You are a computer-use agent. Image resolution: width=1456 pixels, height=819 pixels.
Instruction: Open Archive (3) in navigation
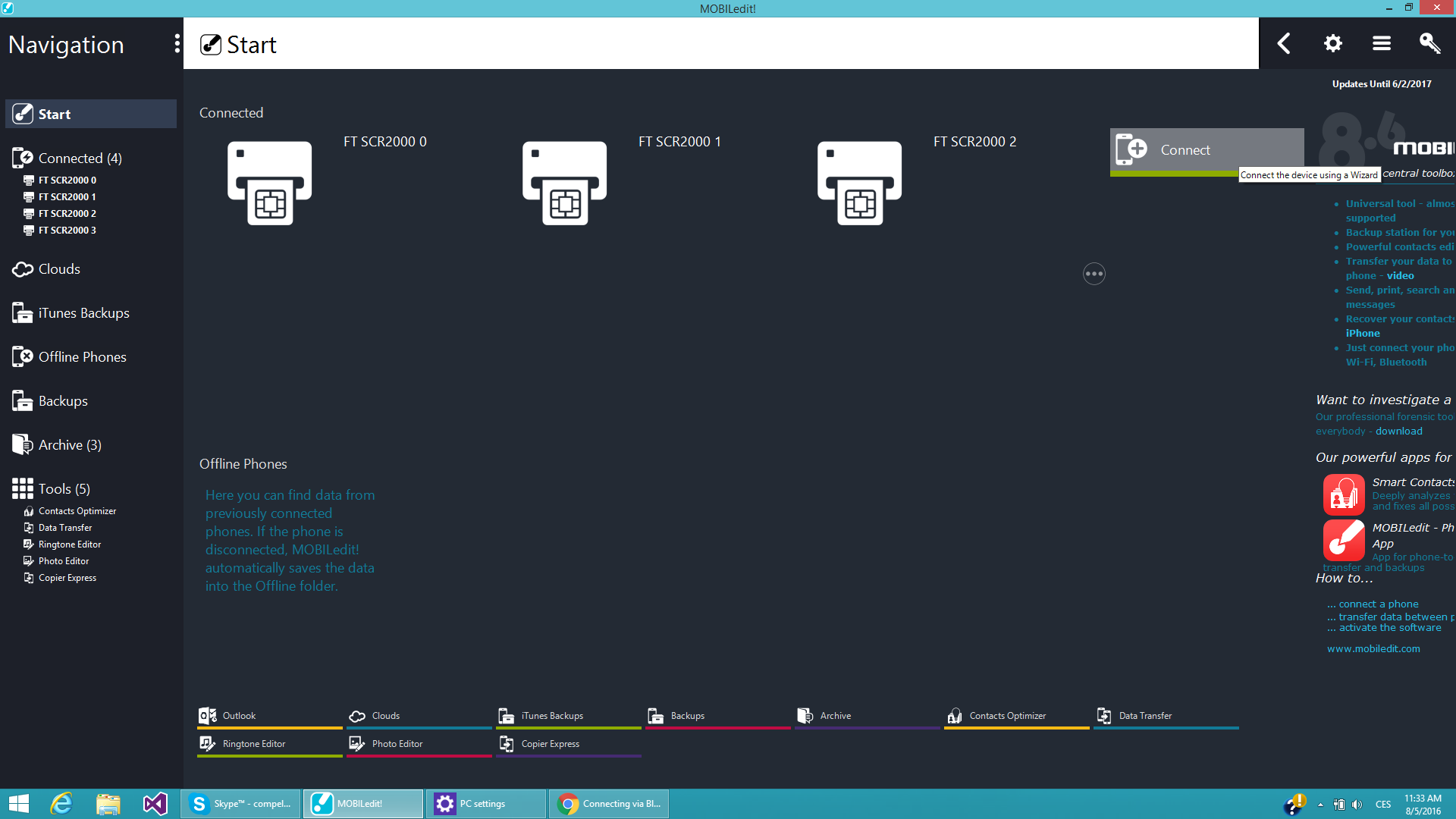[x=70, y=445]
